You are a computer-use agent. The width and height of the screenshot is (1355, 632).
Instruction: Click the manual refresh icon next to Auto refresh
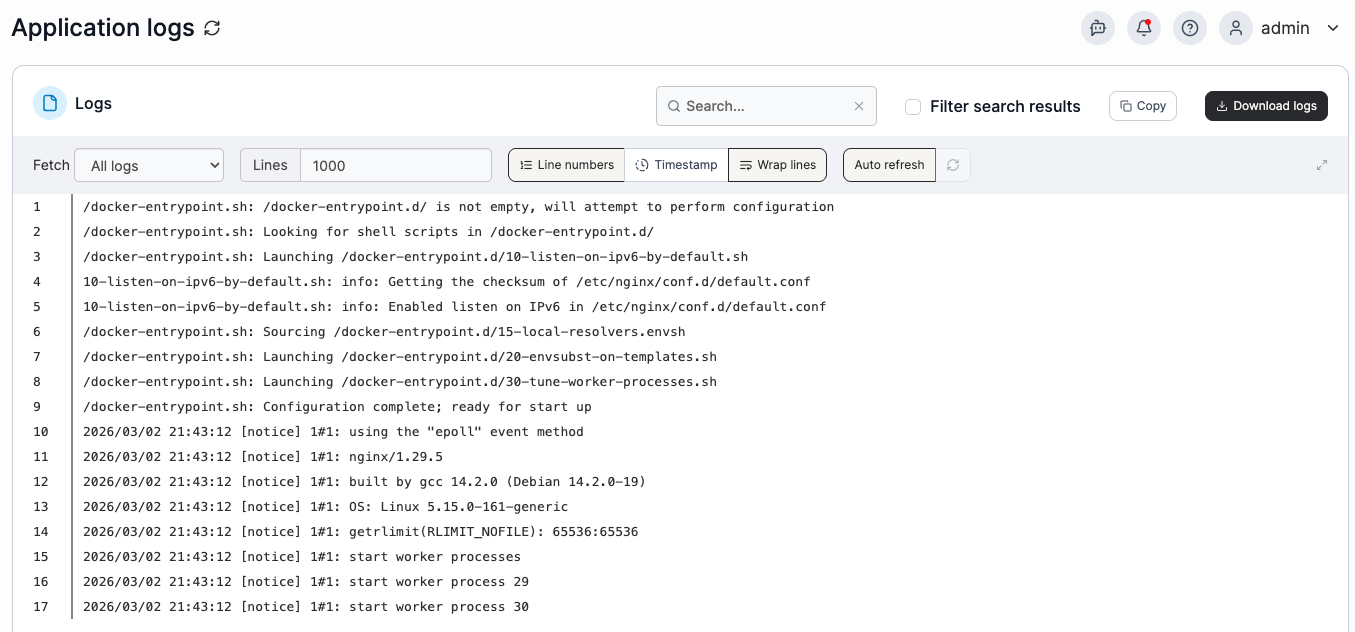953,165
